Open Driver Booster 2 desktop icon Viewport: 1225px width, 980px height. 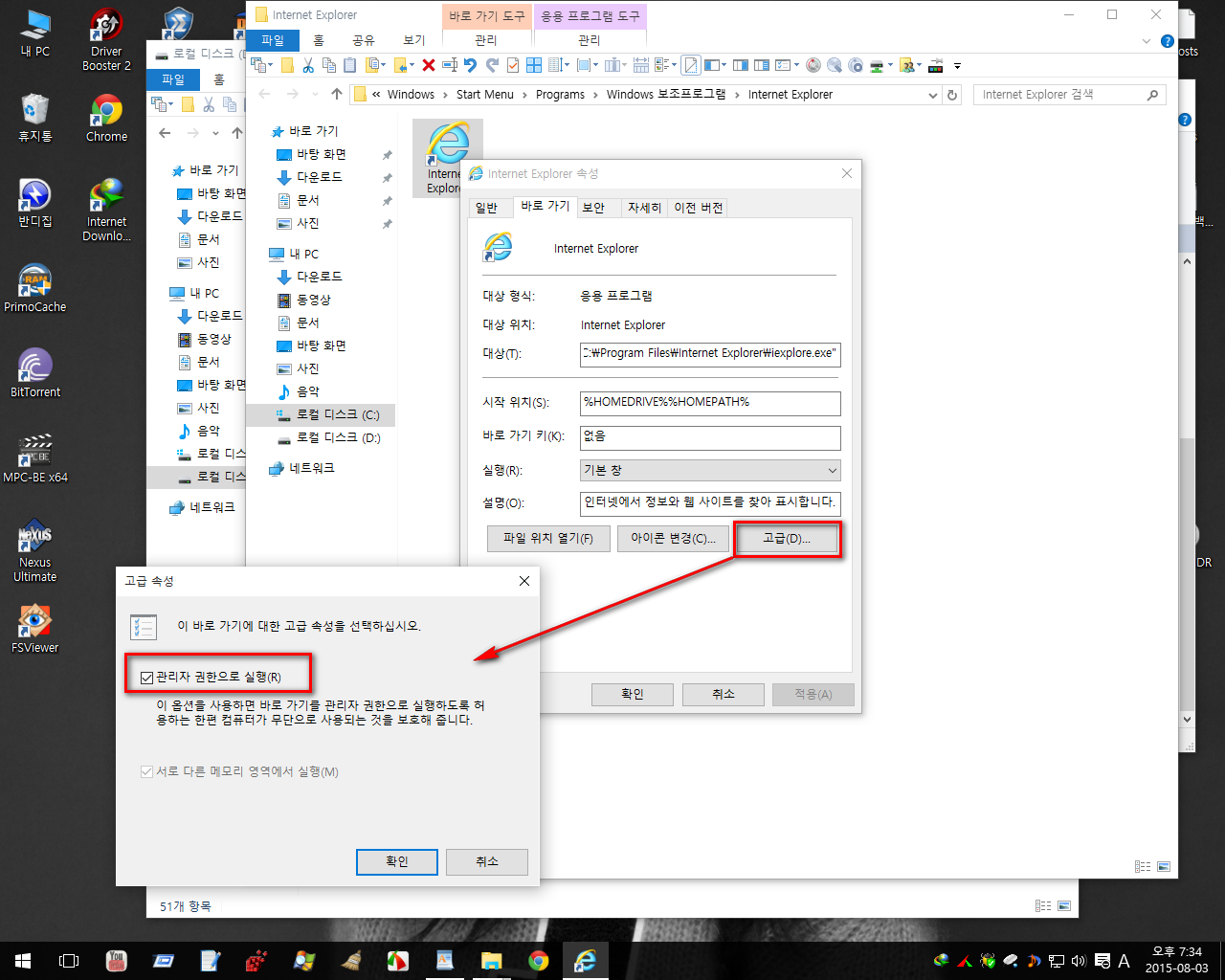point(106,40)
